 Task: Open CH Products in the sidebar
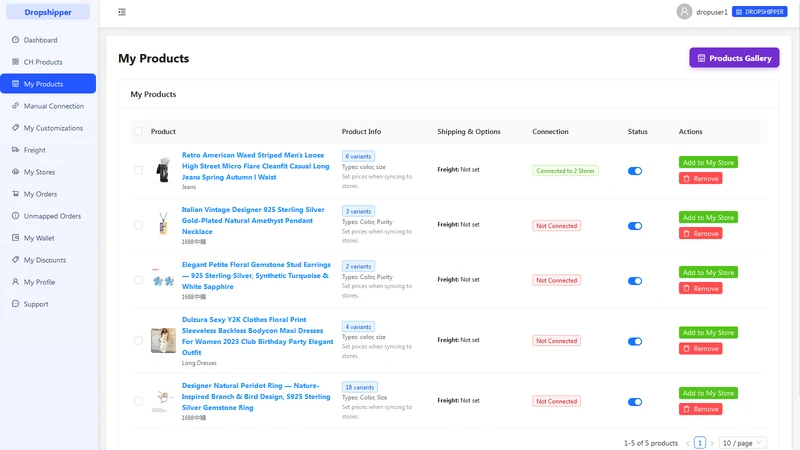(48, 62)
